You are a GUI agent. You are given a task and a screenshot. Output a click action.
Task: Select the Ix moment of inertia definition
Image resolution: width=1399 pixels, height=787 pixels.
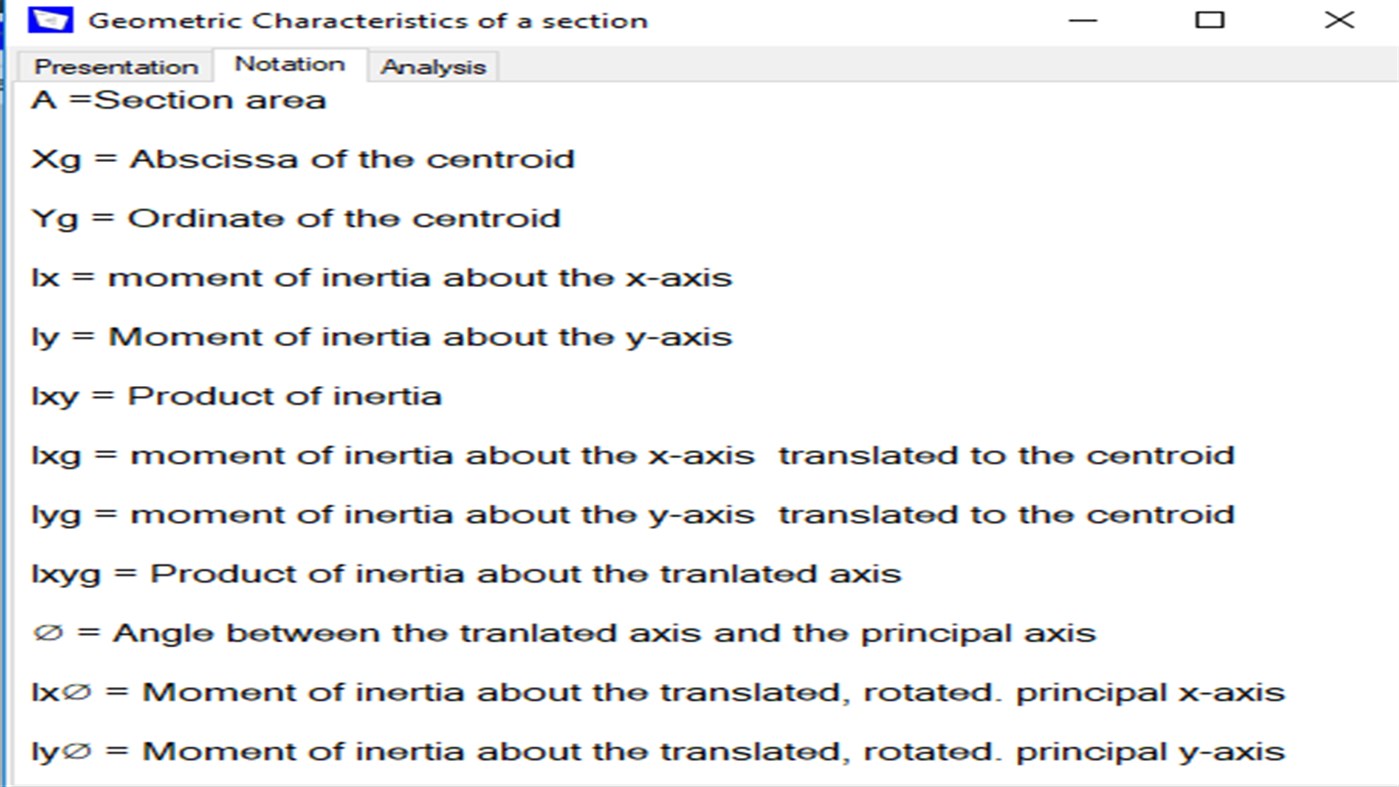tap(383, 277)
